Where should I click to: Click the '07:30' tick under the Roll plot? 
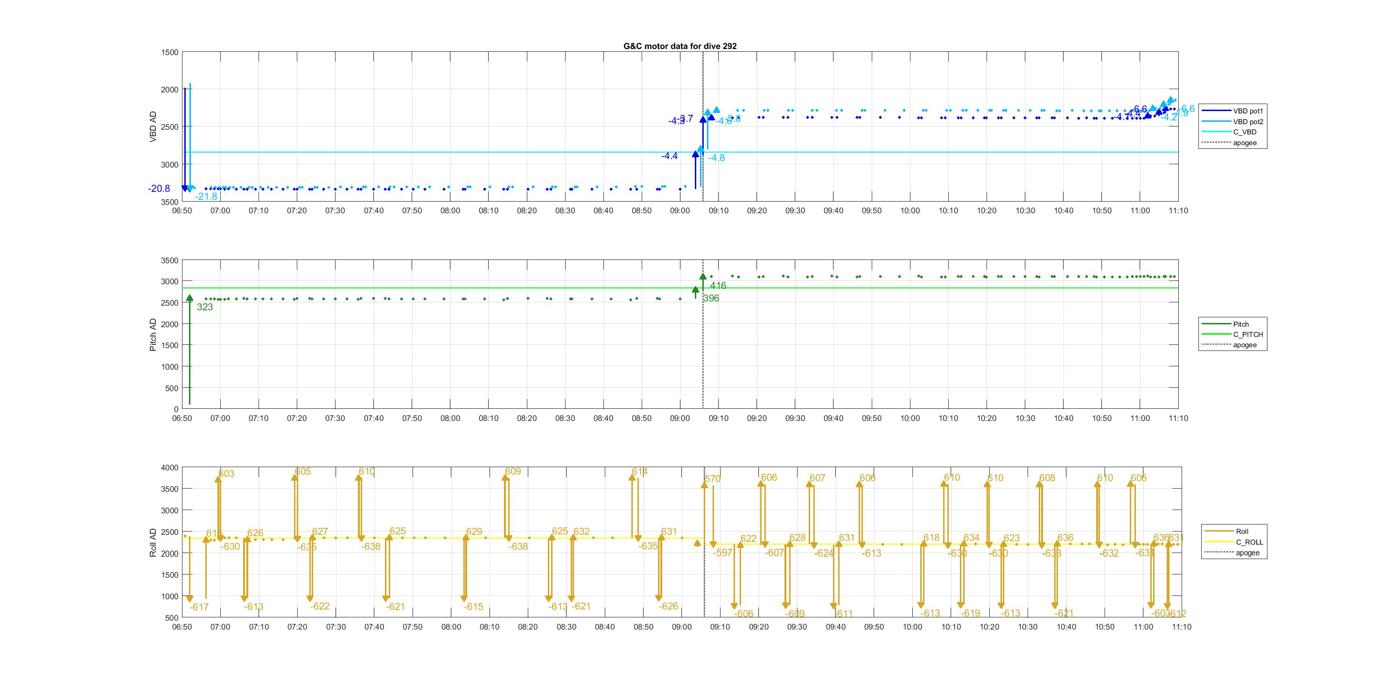point(335,627)
